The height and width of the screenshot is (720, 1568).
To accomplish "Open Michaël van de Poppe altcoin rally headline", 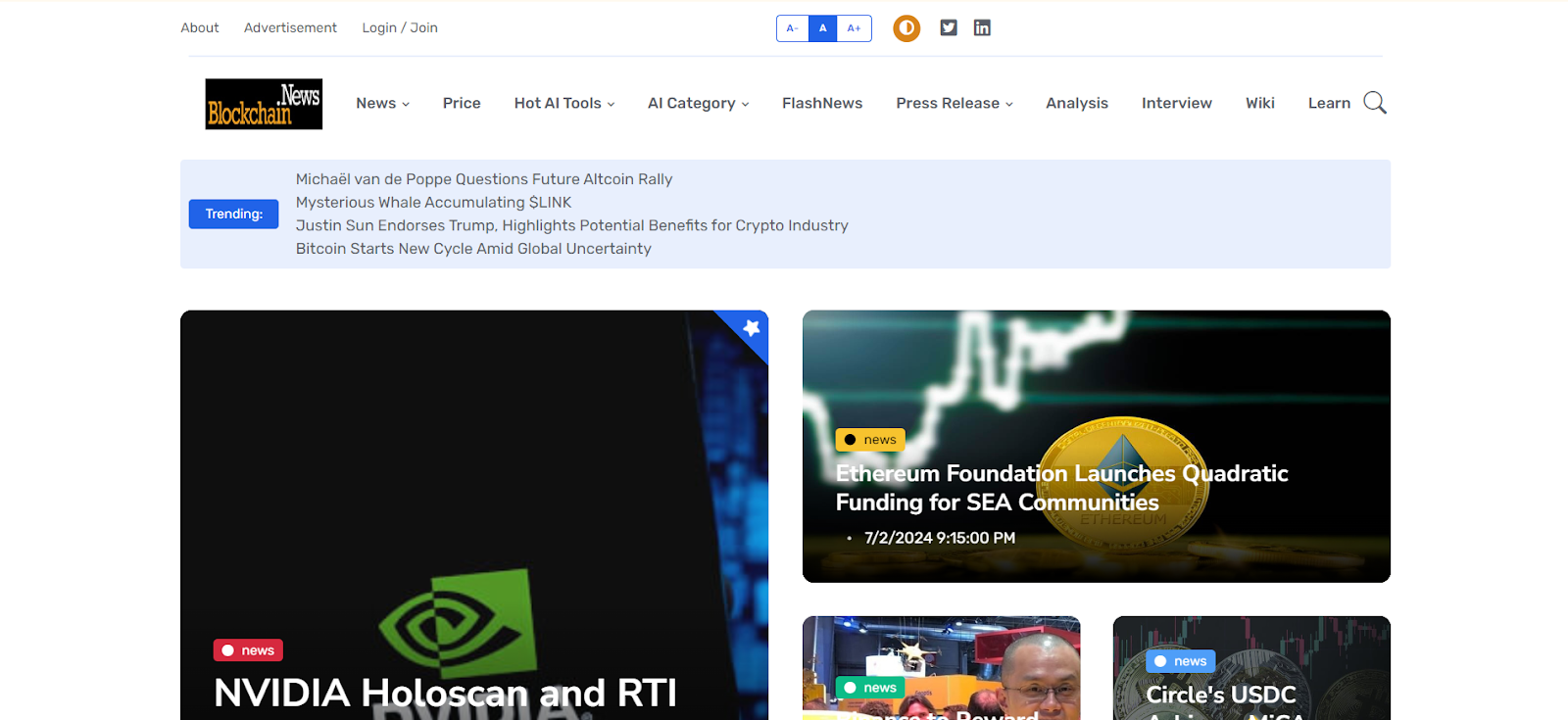I will pos(484,179).
